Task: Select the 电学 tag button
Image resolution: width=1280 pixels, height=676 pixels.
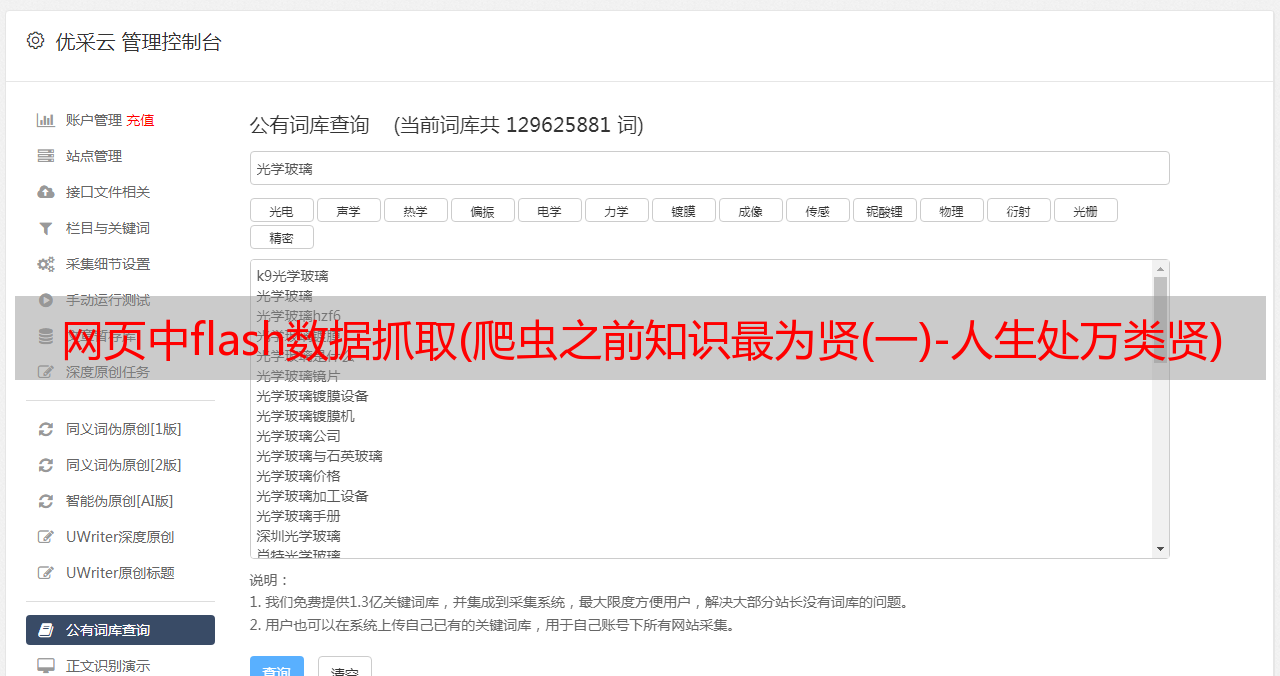Action: (549, 210)
